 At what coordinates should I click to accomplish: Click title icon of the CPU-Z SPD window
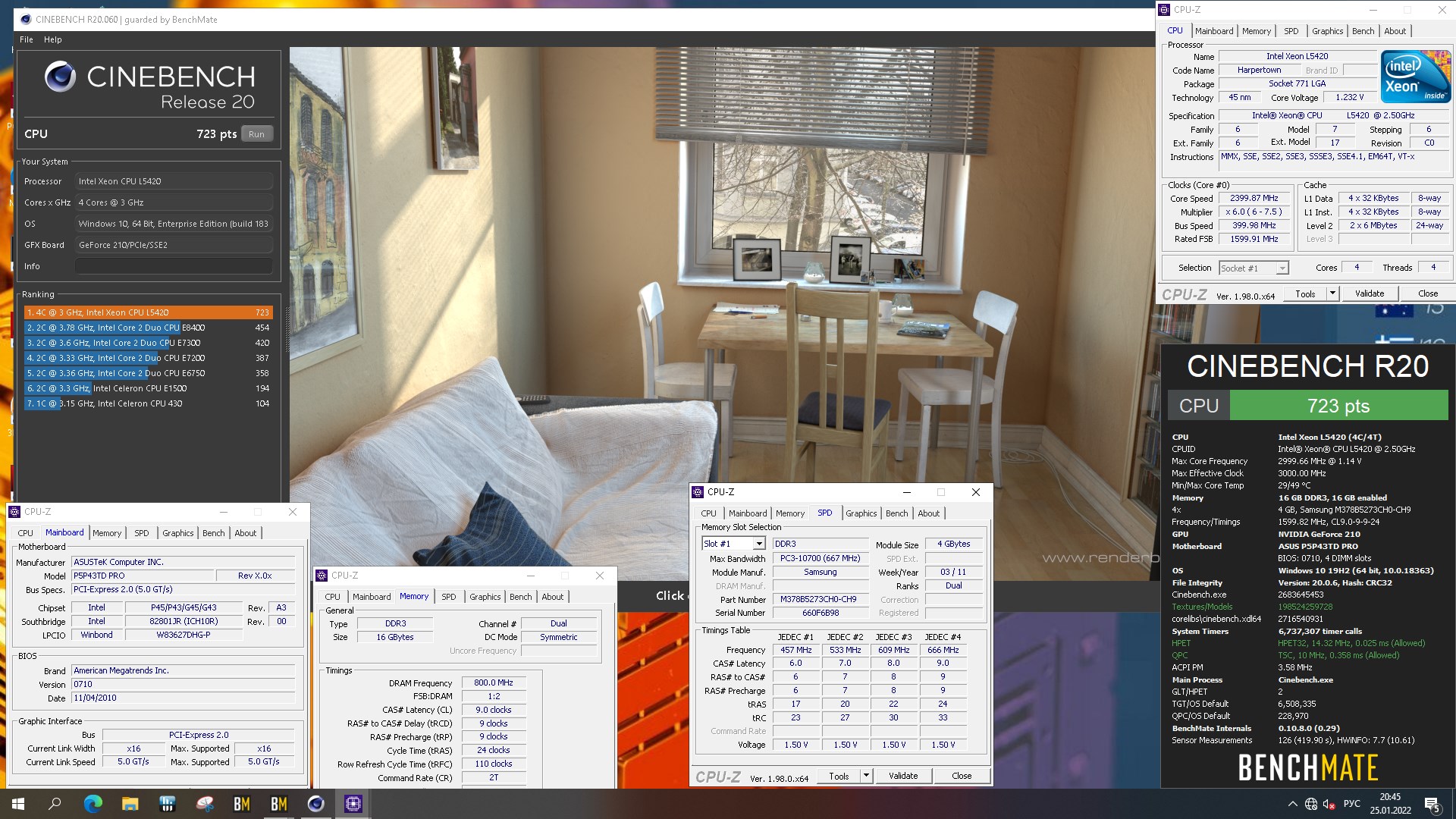698,492
